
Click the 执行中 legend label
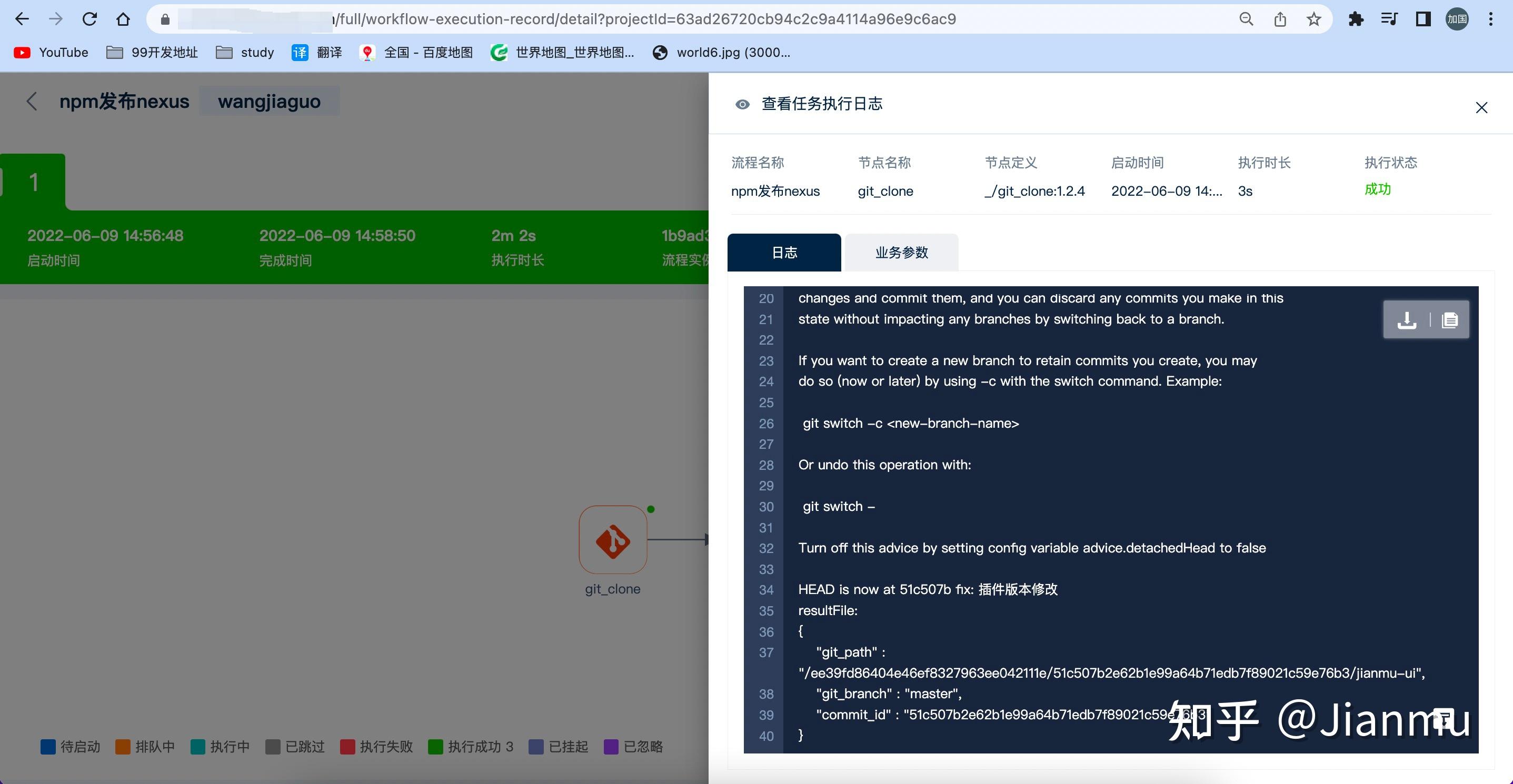tap(230, 747)
